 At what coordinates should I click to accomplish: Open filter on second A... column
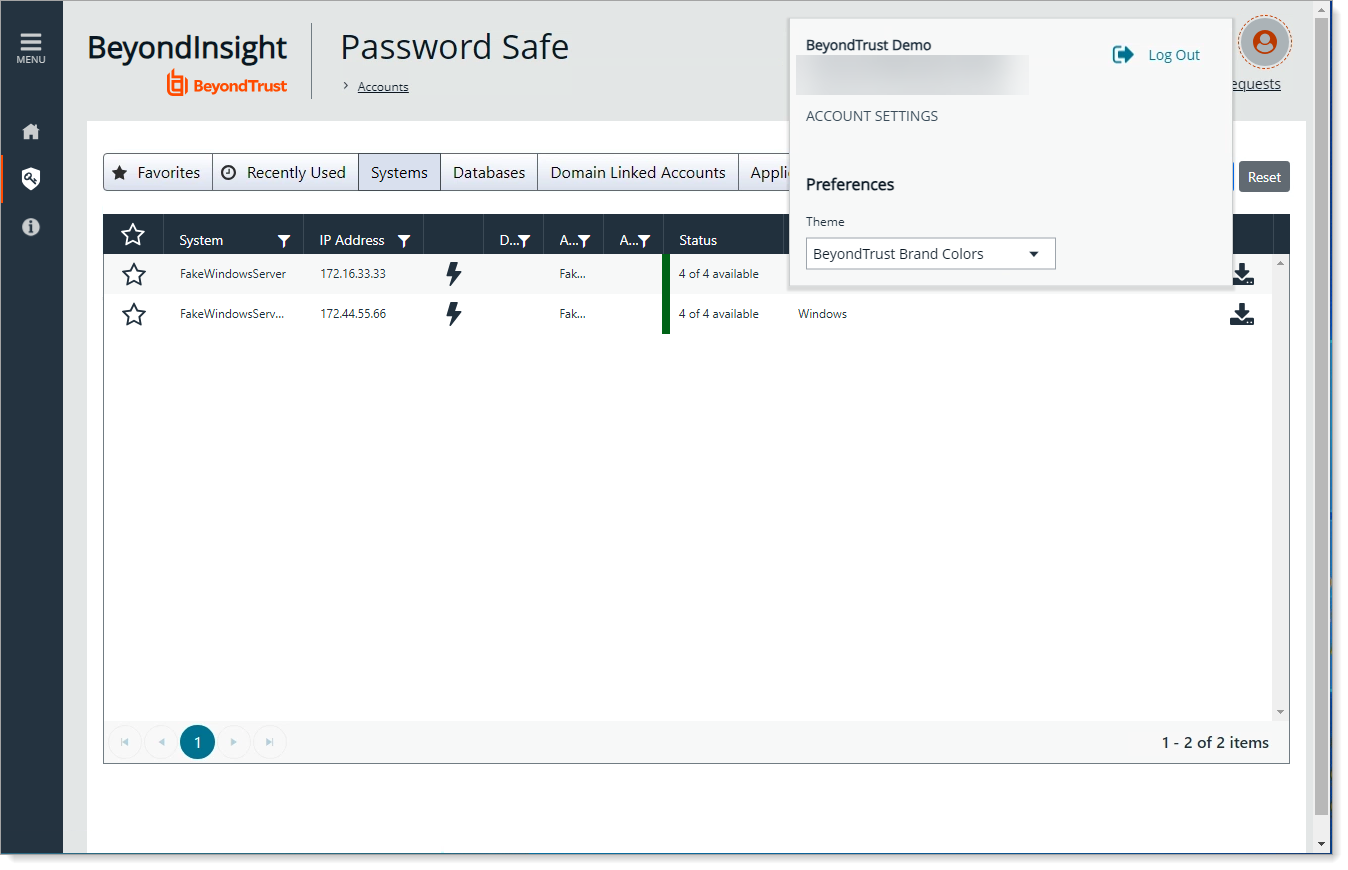644,241
